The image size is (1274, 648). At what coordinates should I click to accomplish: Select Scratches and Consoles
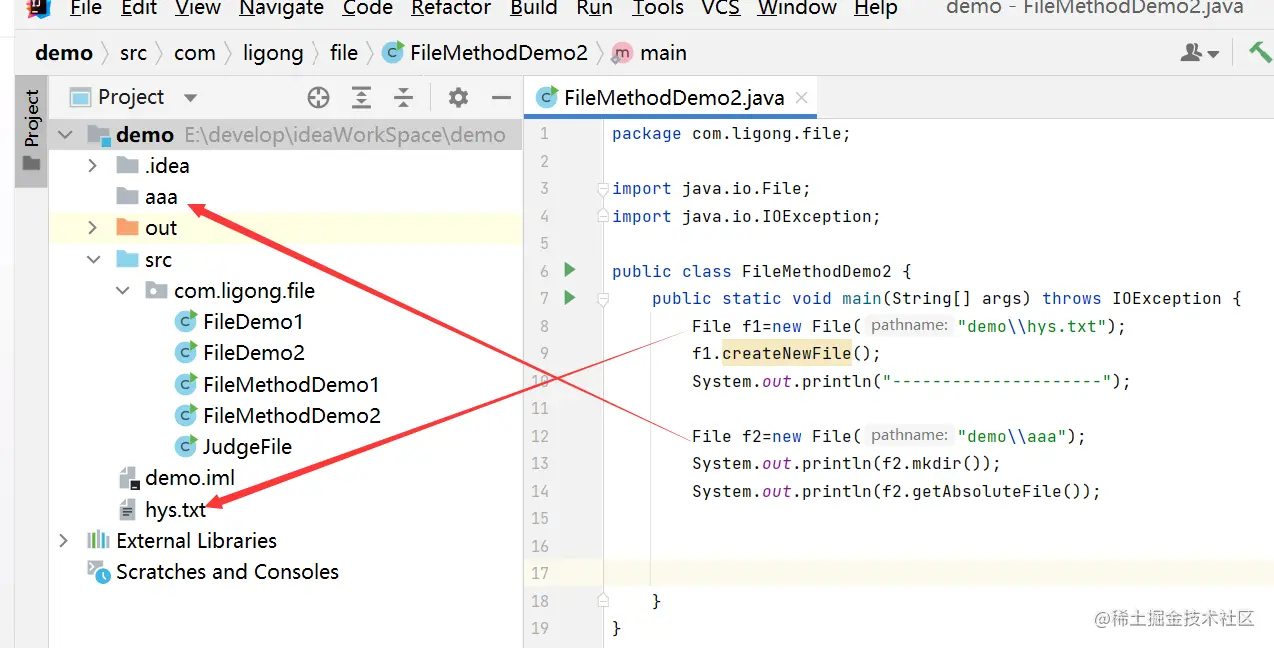click(227, 572)
